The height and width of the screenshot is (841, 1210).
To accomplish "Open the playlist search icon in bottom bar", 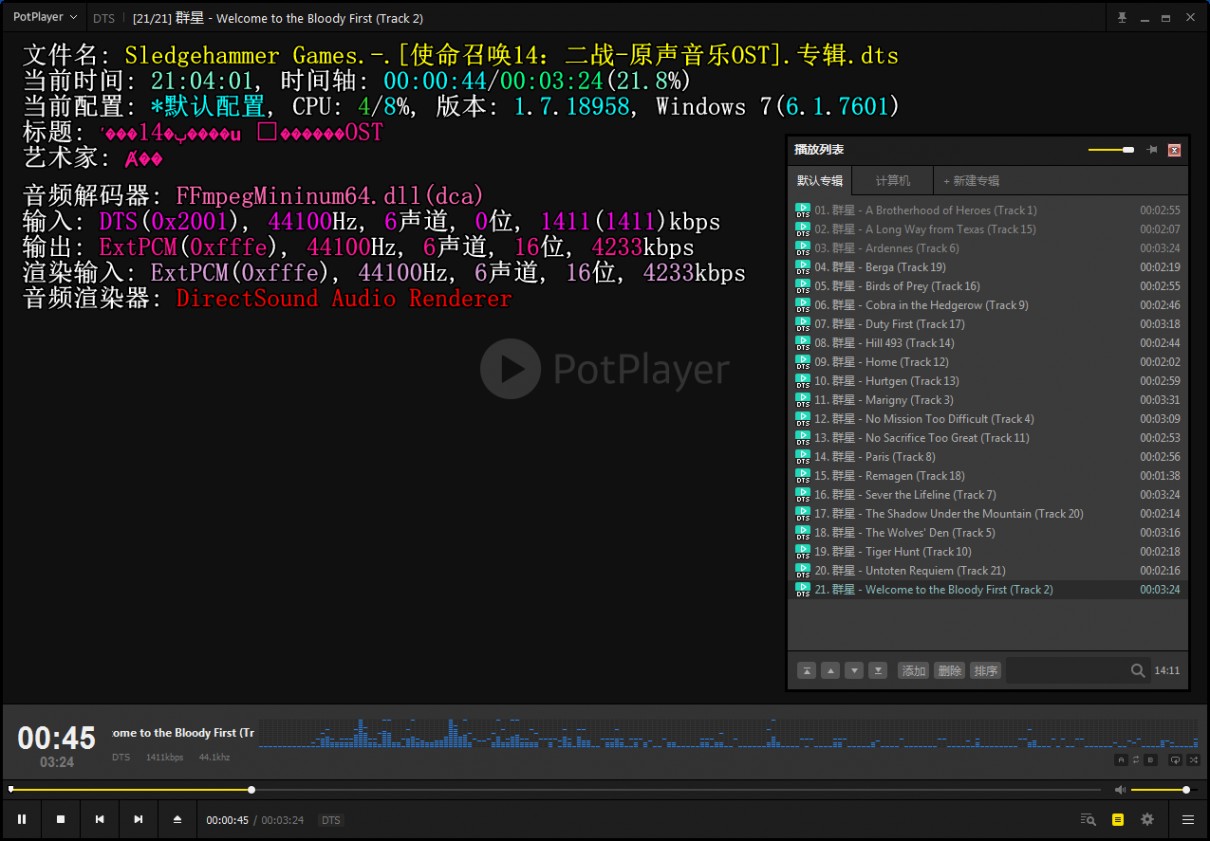I will click(1088, 819).
